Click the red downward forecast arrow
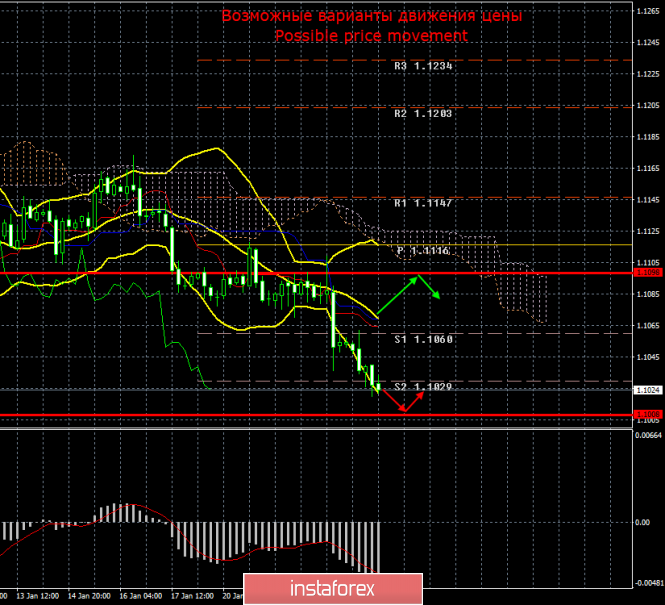Image resolution: width=665 pixels, height=605 pixels. point(391,401)
